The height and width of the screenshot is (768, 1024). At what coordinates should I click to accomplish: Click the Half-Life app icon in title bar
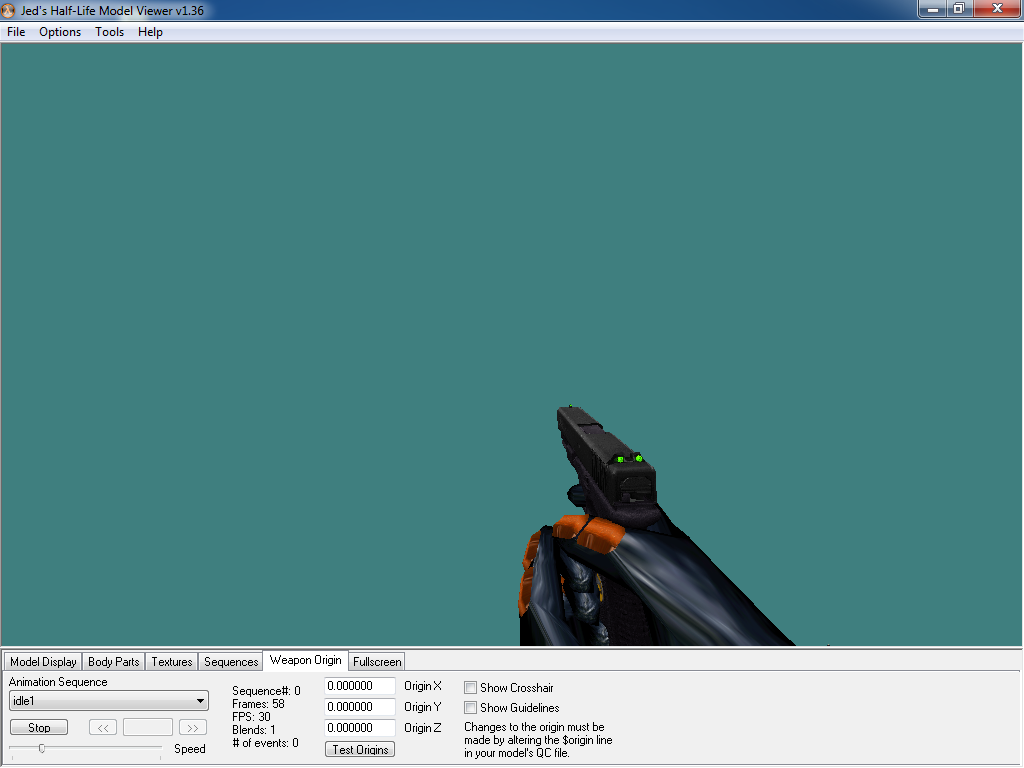(8, 10)
